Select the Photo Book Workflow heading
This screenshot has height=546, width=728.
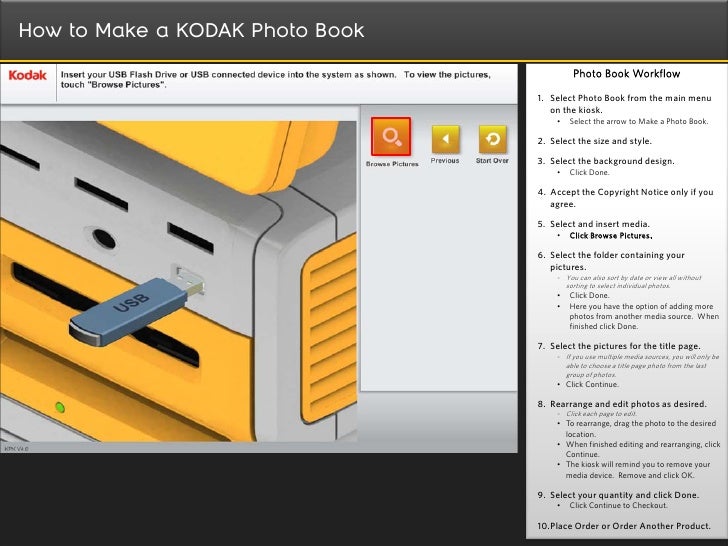(x=626, y=74)
